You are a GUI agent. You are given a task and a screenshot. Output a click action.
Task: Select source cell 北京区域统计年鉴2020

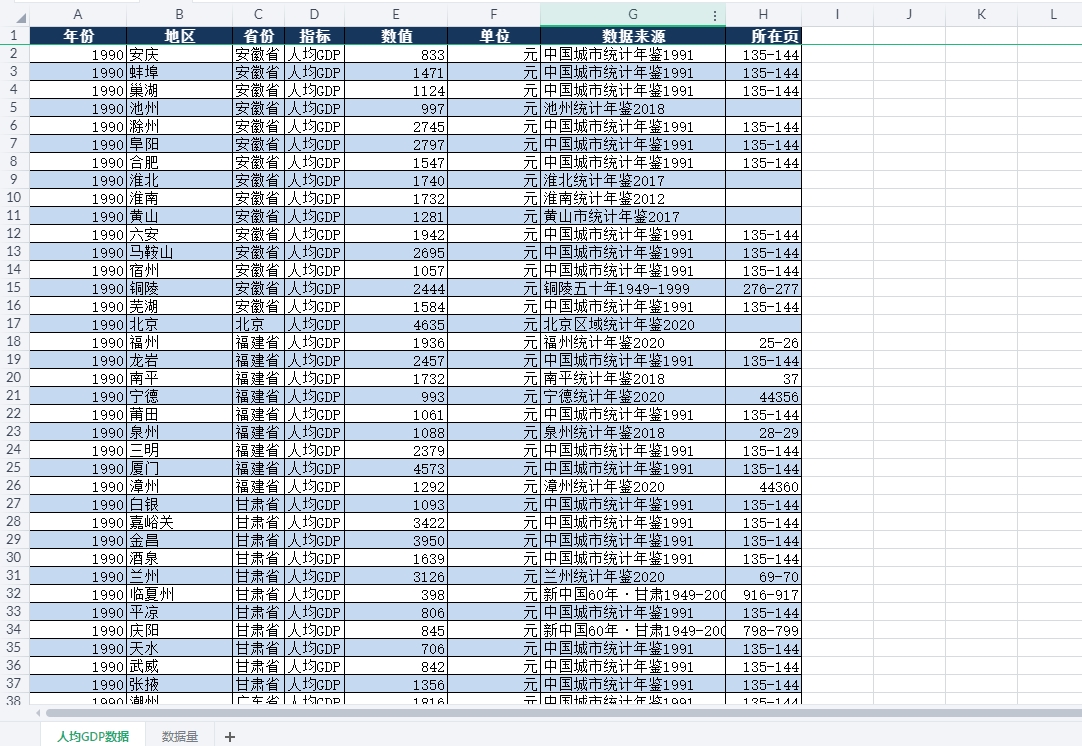point(633,324)
